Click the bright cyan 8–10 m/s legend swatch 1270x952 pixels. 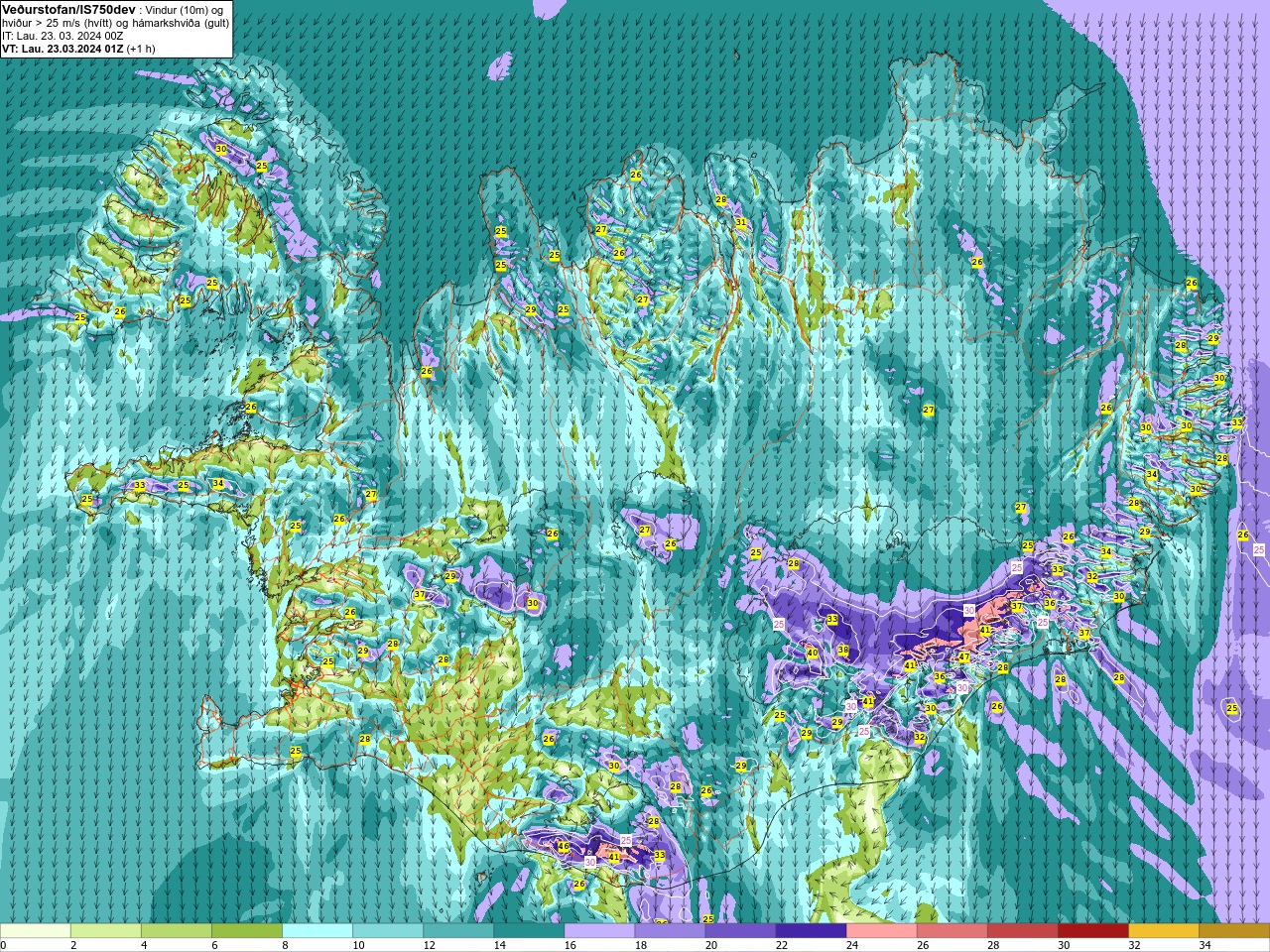(x=317, y=931)
